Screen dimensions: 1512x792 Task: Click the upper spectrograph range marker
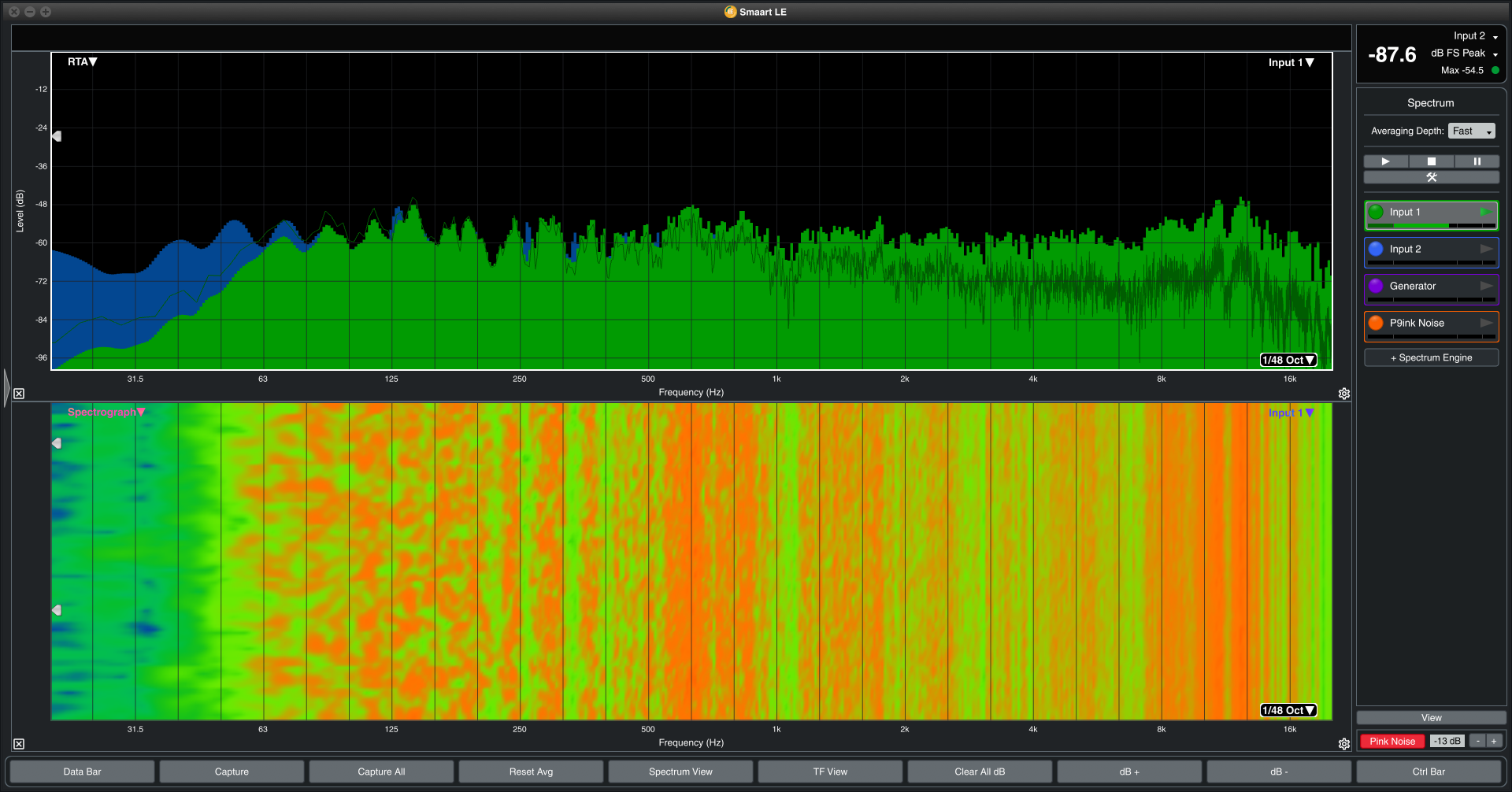[x=57, y=443]
